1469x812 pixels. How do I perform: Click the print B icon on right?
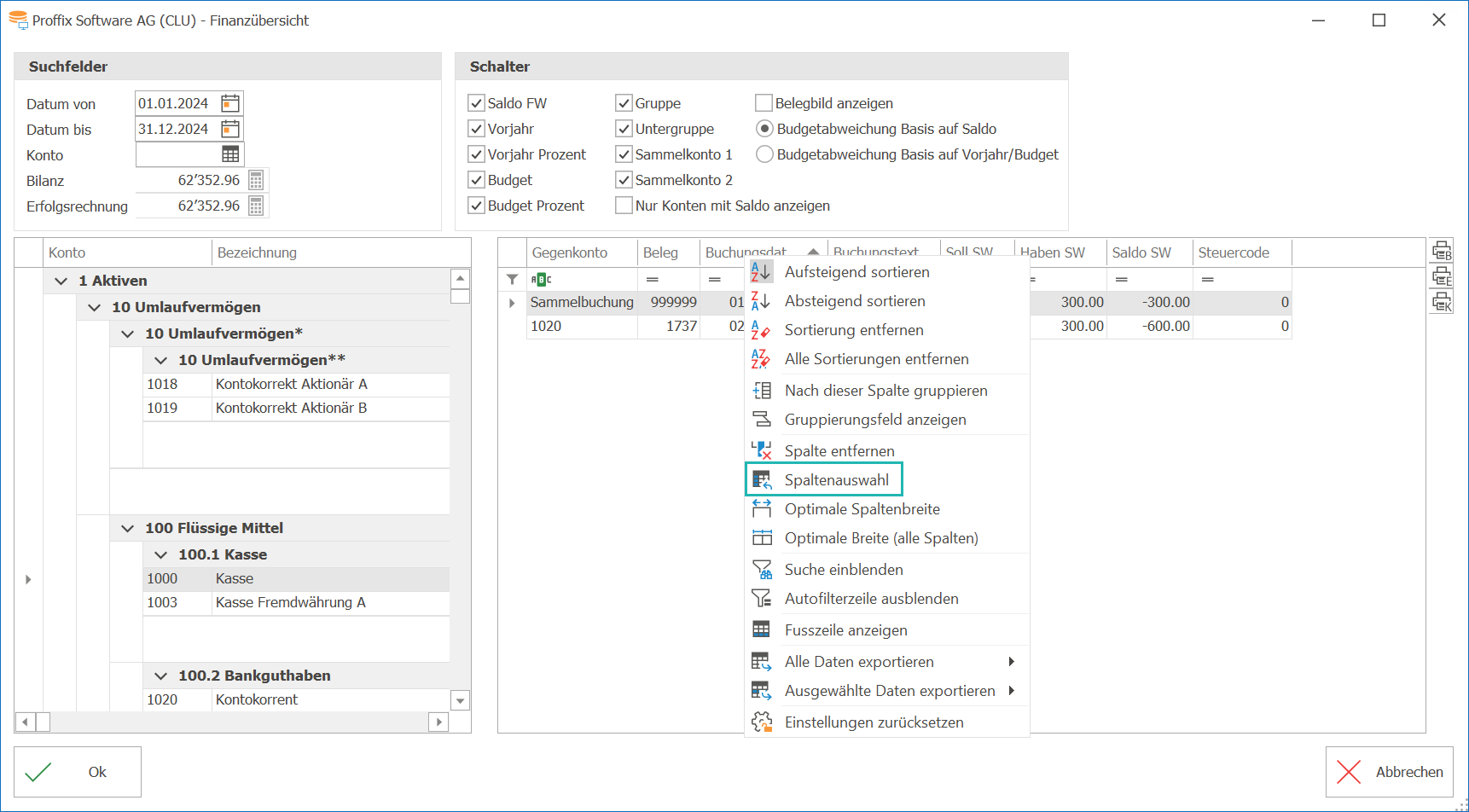tap(1442, 252)
